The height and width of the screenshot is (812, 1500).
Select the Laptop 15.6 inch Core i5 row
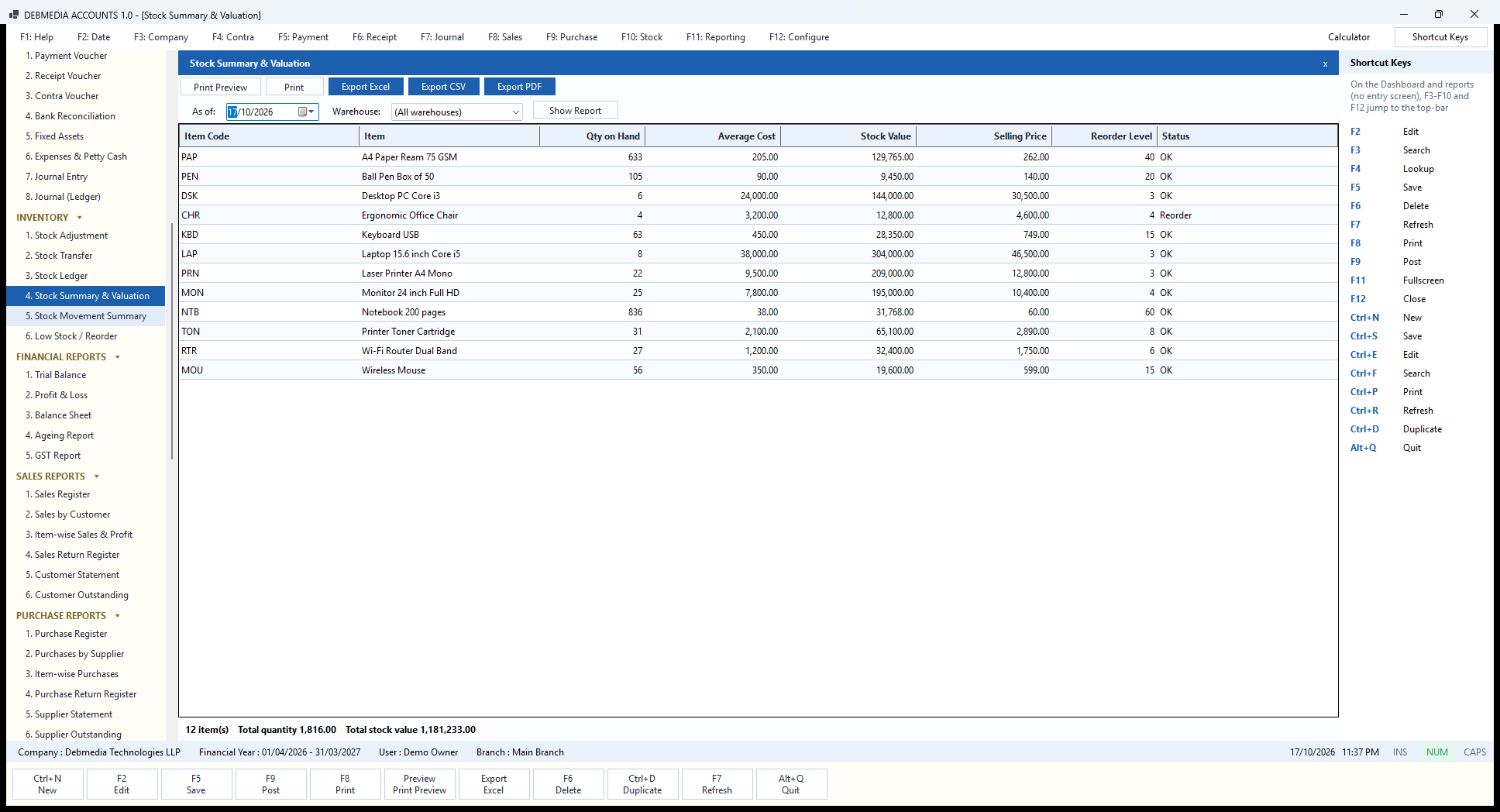click(x=758, y=254)
